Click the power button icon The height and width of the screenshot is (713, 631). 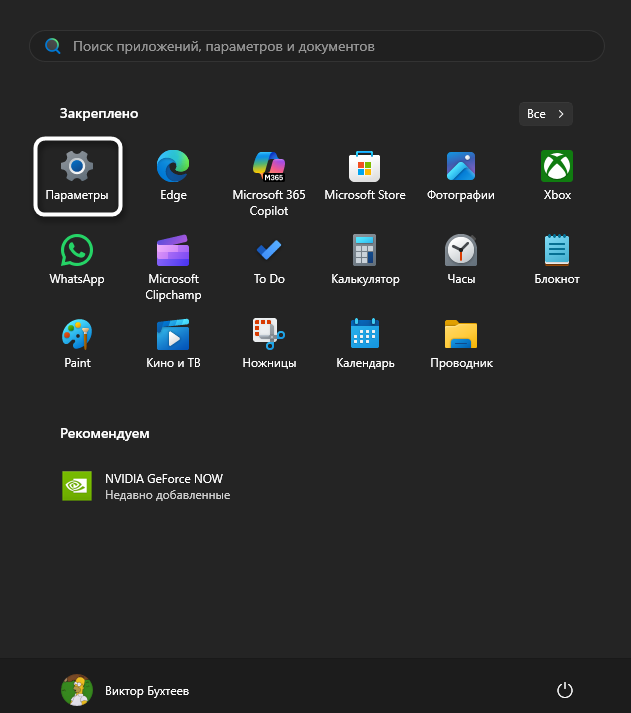point(565,690)
